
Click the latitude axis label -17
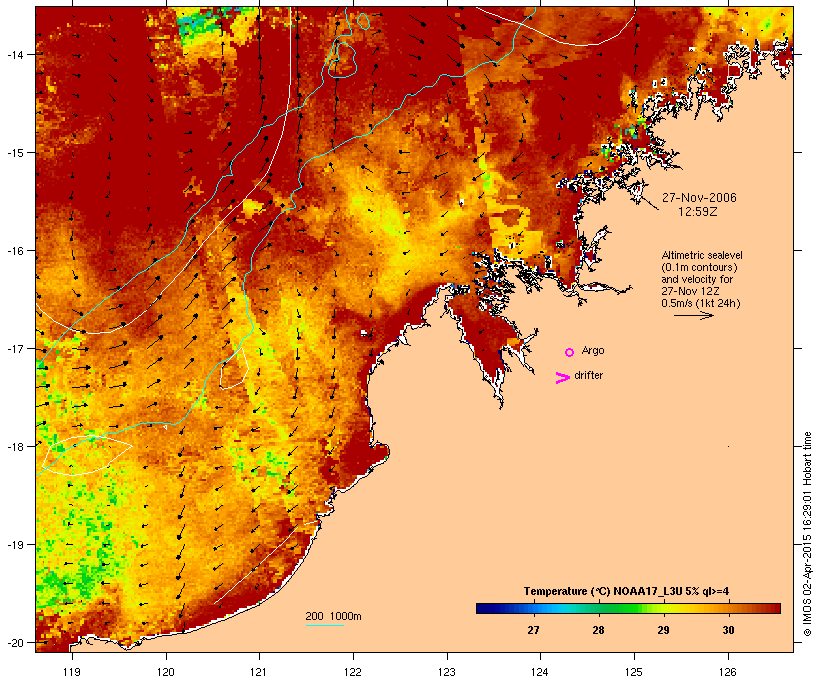coord(14,348)
